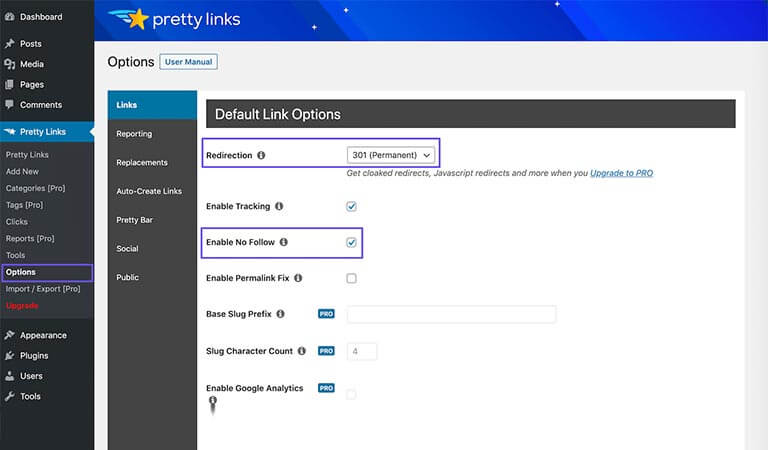Click the Media library icon
This screenshot has height=450, width=768.
(x=9, y=64)
